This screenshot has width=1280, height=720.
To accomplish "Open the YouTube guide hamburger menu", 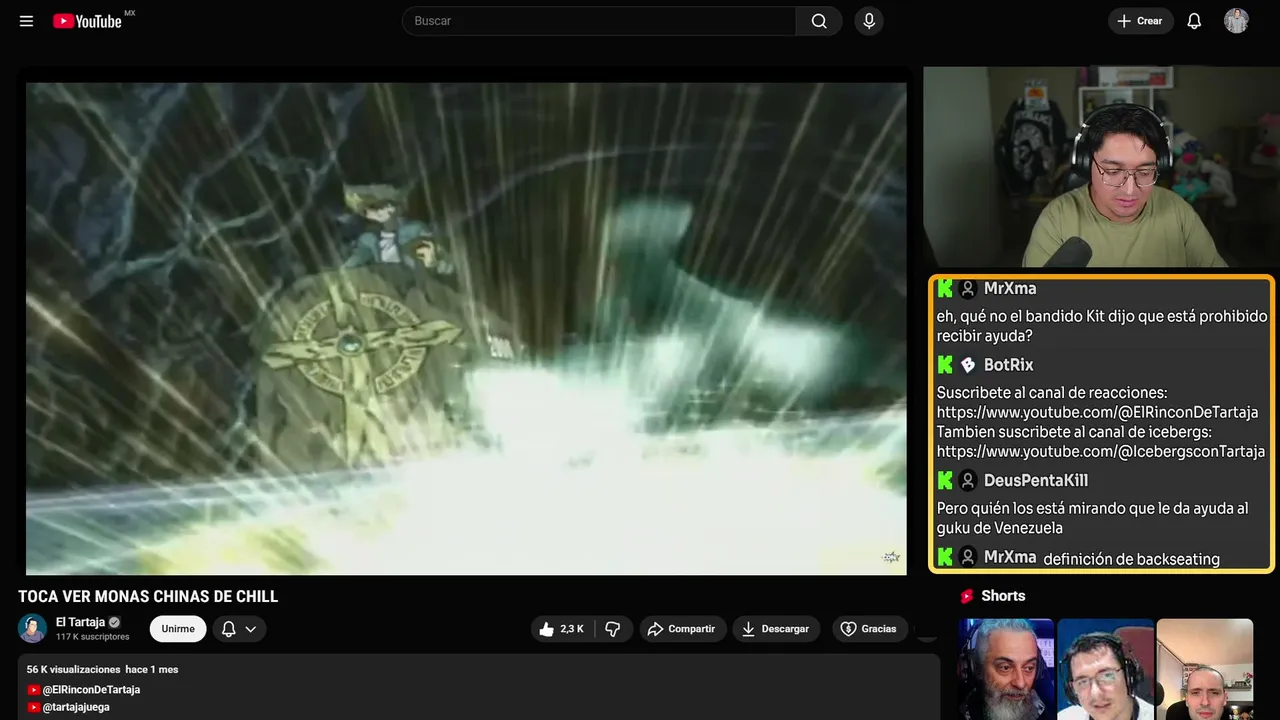I will [x=27, y=21].
